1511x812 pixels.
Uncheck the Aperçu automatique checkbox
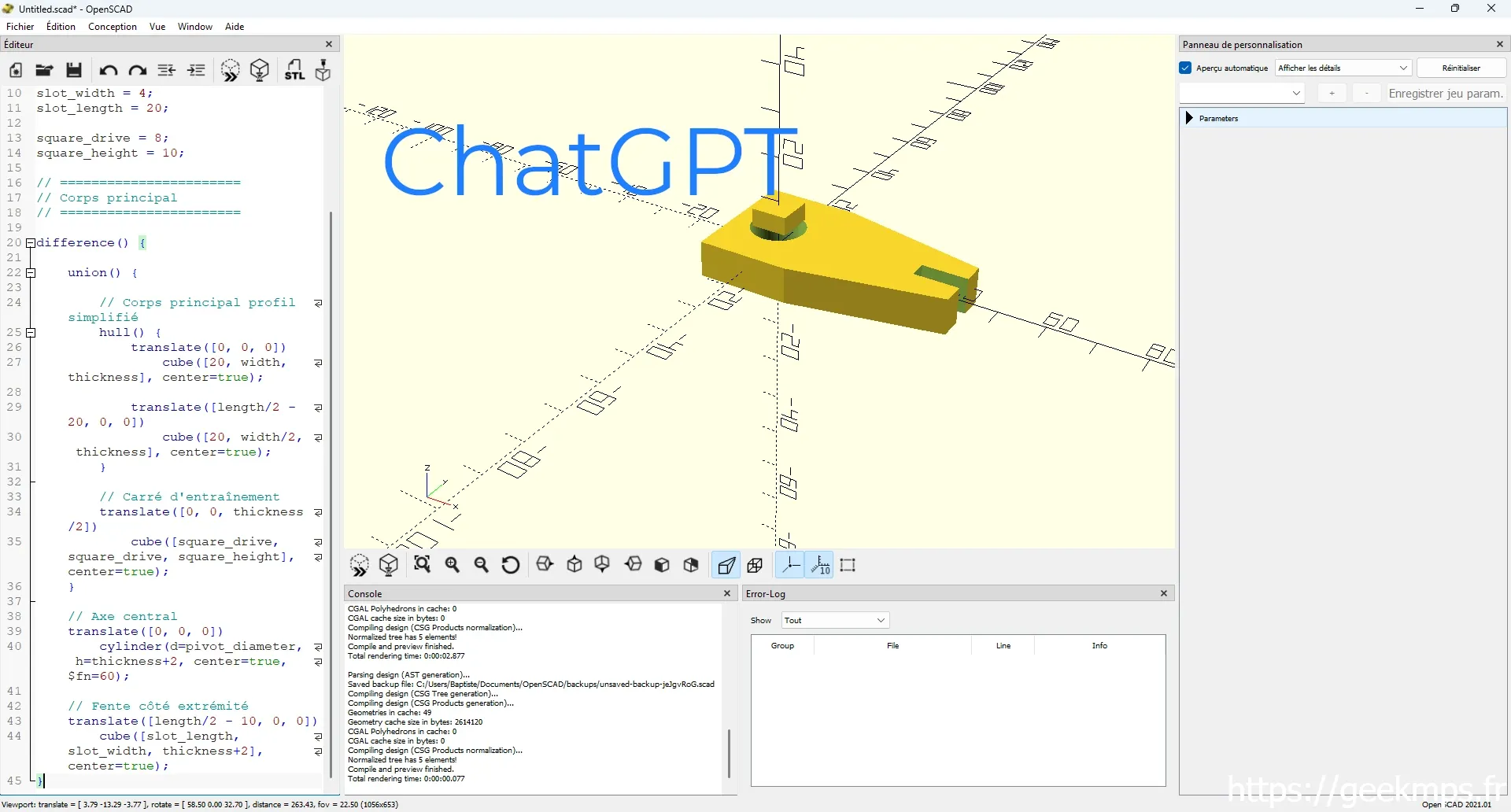click(x=1186, y=68)
